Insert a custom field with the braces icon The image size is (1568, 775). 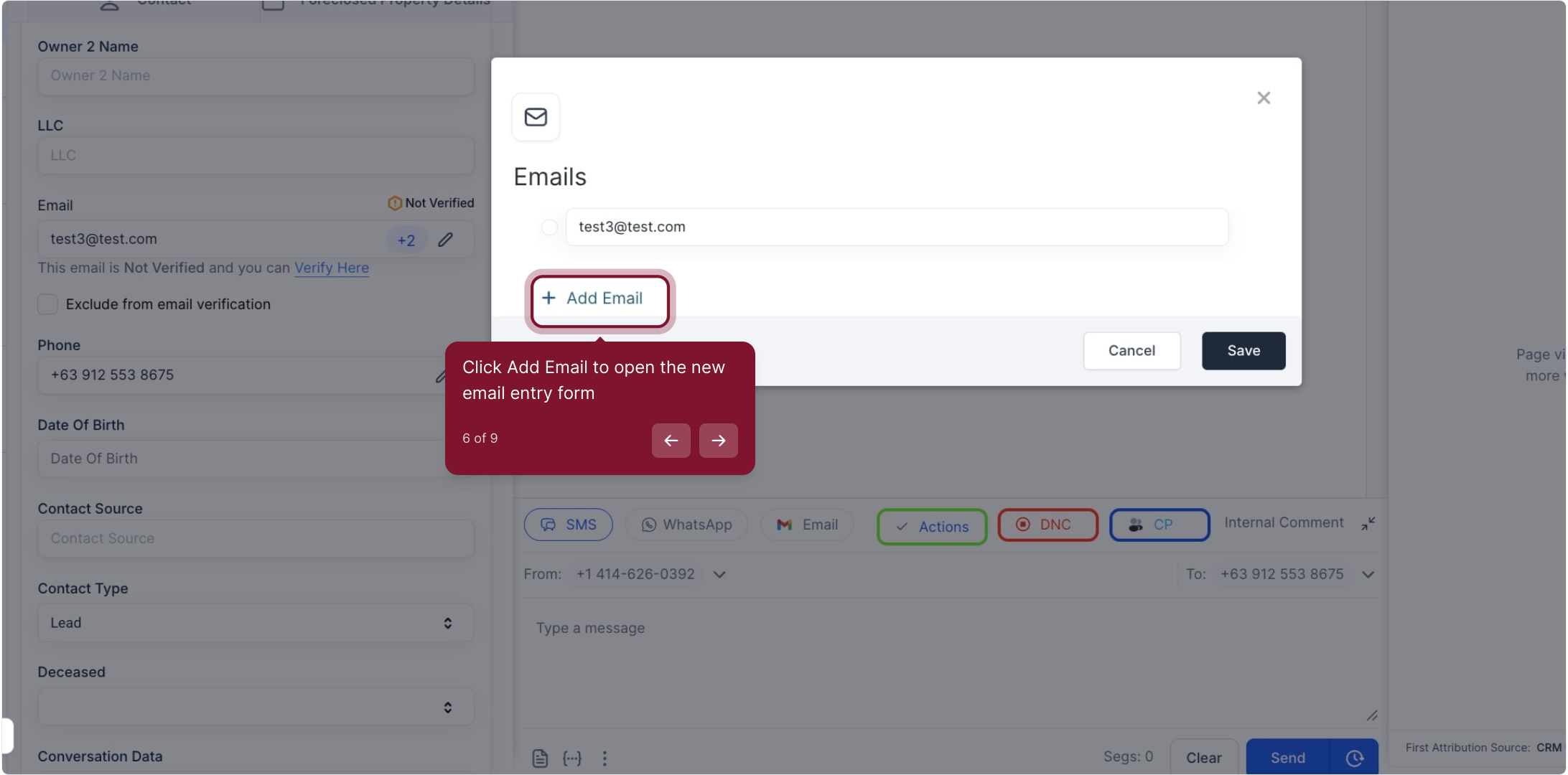tap(572, 758)
